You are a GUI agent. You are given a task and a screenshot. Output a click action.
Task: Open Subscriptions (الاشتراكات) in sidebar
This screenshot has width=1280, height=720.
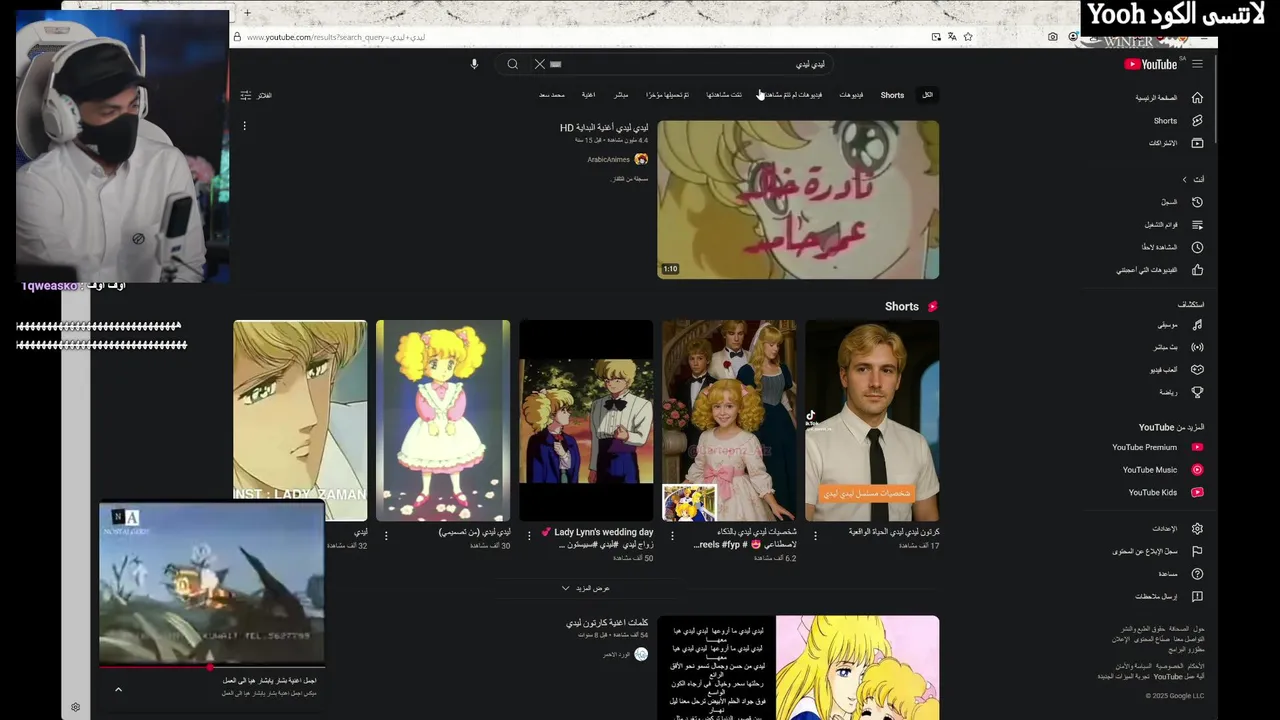tap(1175, 143)
